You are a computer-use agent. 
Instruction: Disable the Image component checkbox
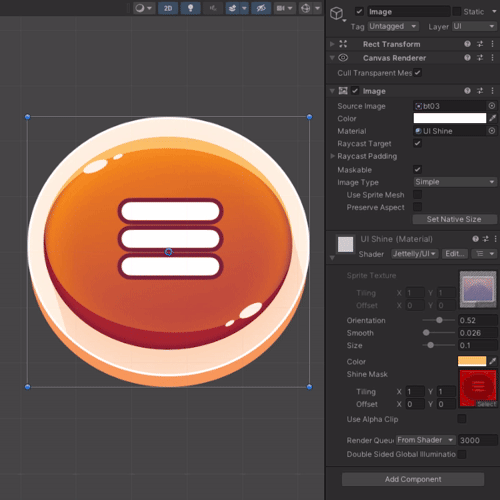click(x=355, y=91)
